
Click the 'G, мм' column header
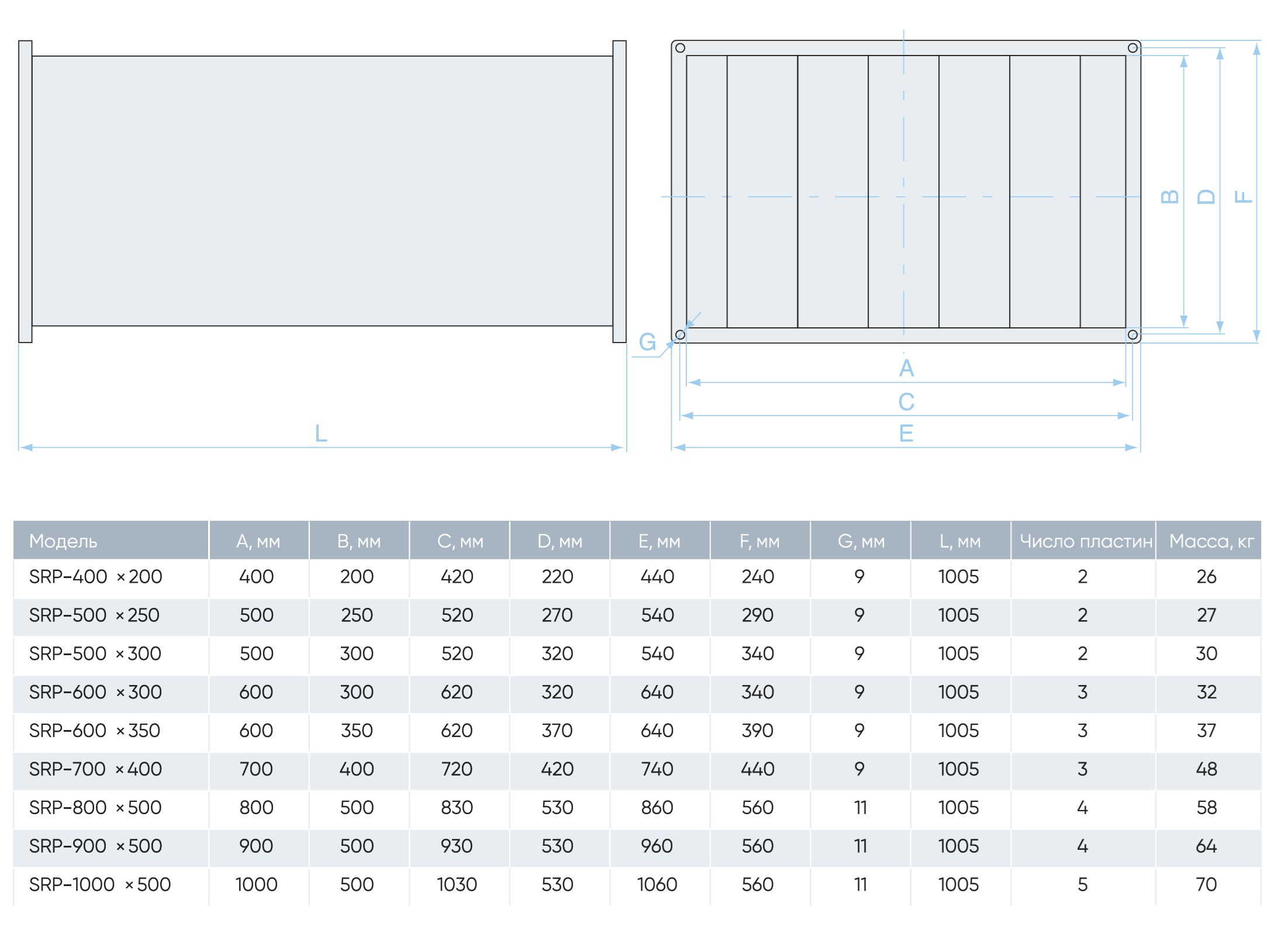[x=861, y=541]
